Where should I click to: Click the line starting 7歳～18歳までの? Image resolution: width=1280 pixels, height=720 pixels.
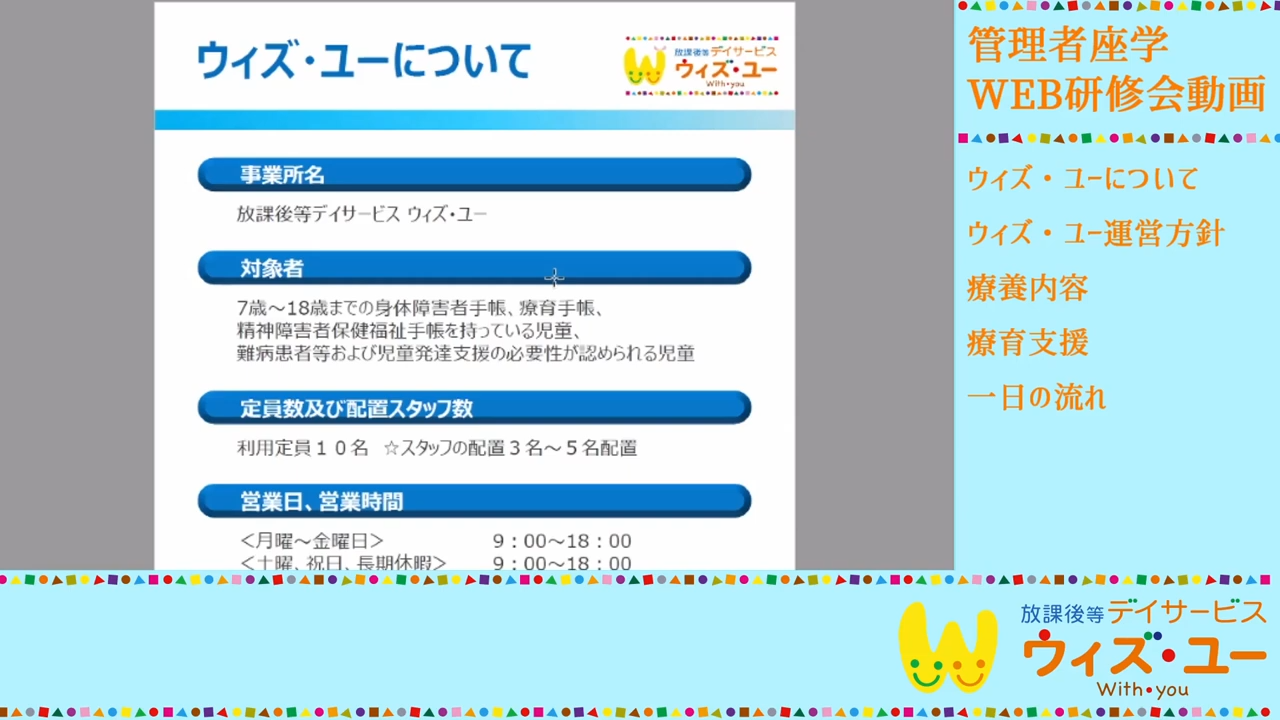[x=420, y=308]
